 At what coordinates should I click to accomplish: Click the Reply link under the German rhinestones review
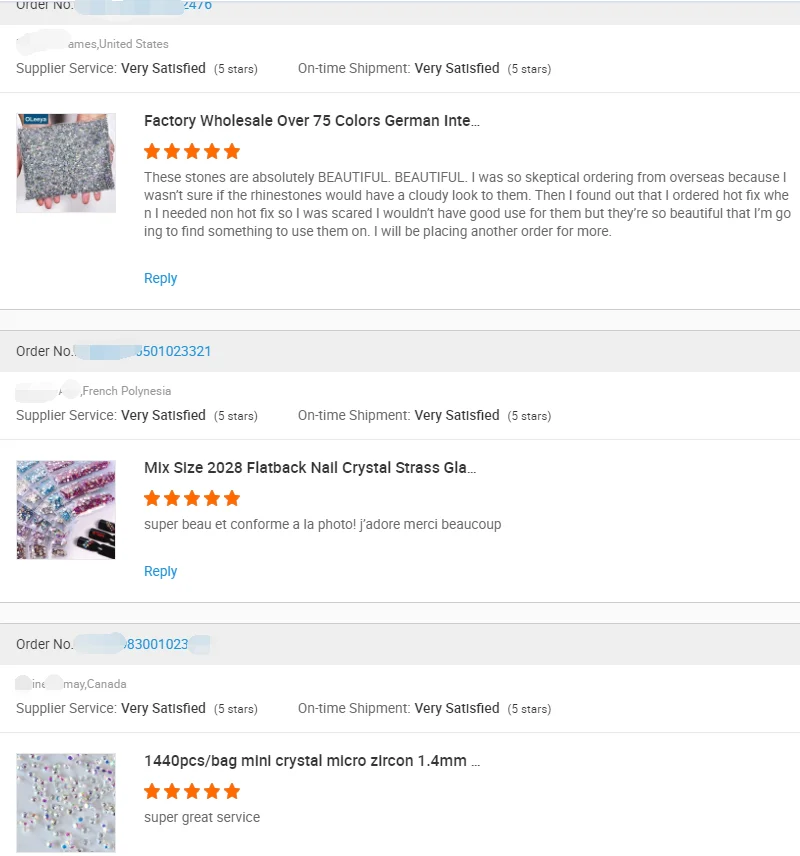160,278
